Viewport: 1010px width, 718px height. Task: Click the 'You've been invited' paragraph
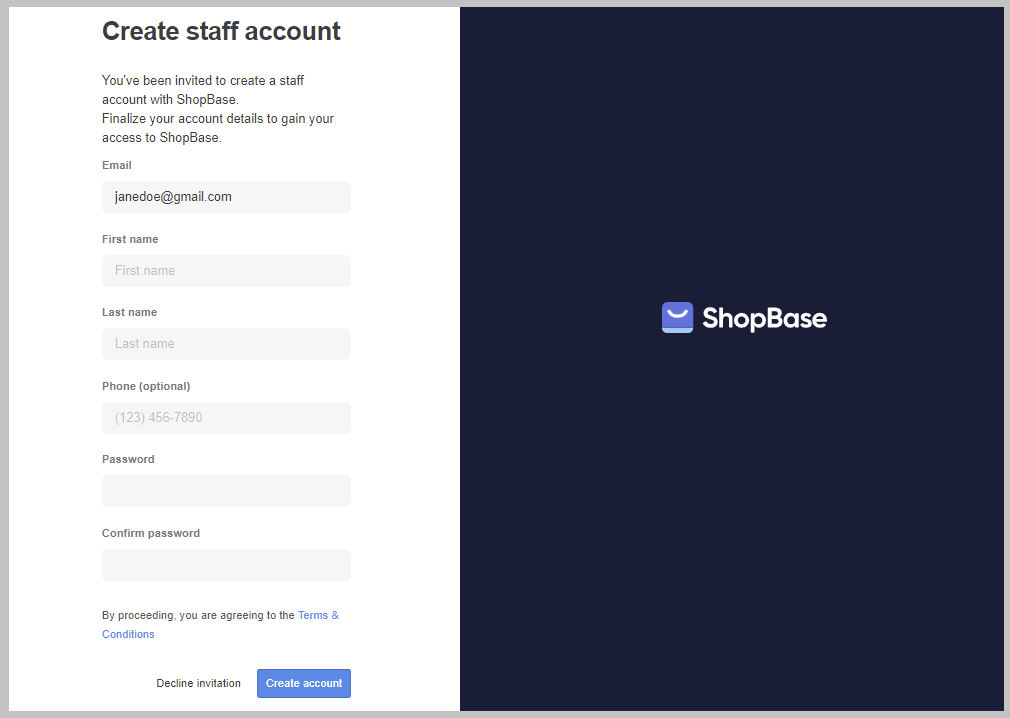coord(218,109)
